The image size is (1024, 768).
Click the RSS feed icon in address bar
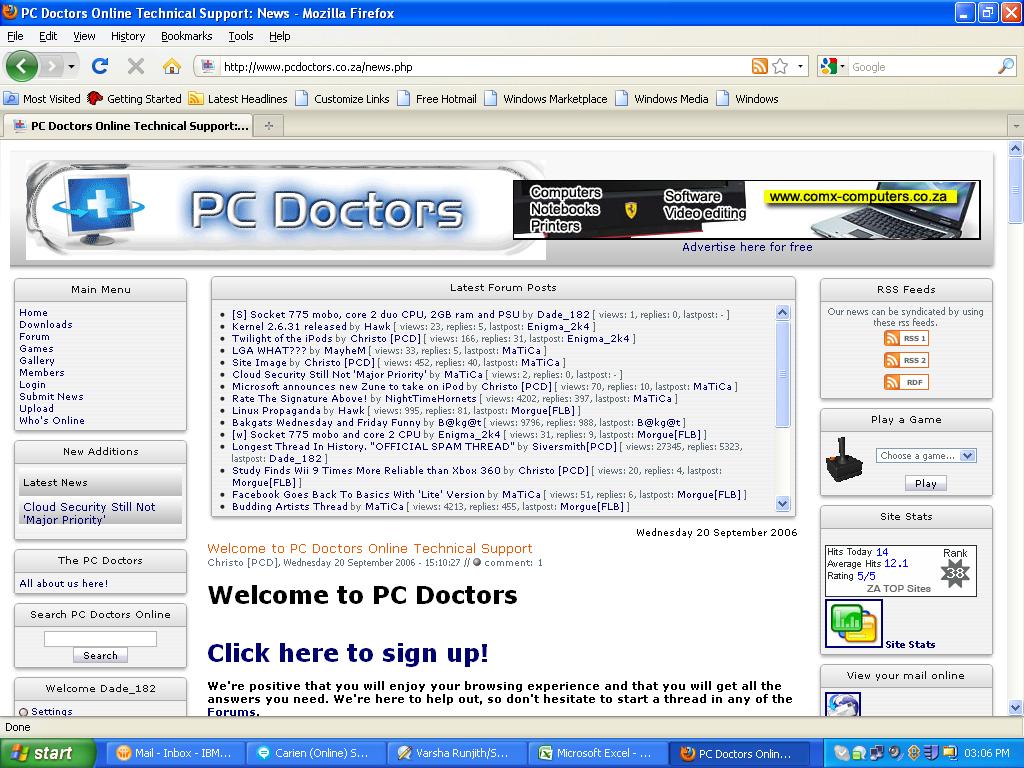(x=760, y=67)
